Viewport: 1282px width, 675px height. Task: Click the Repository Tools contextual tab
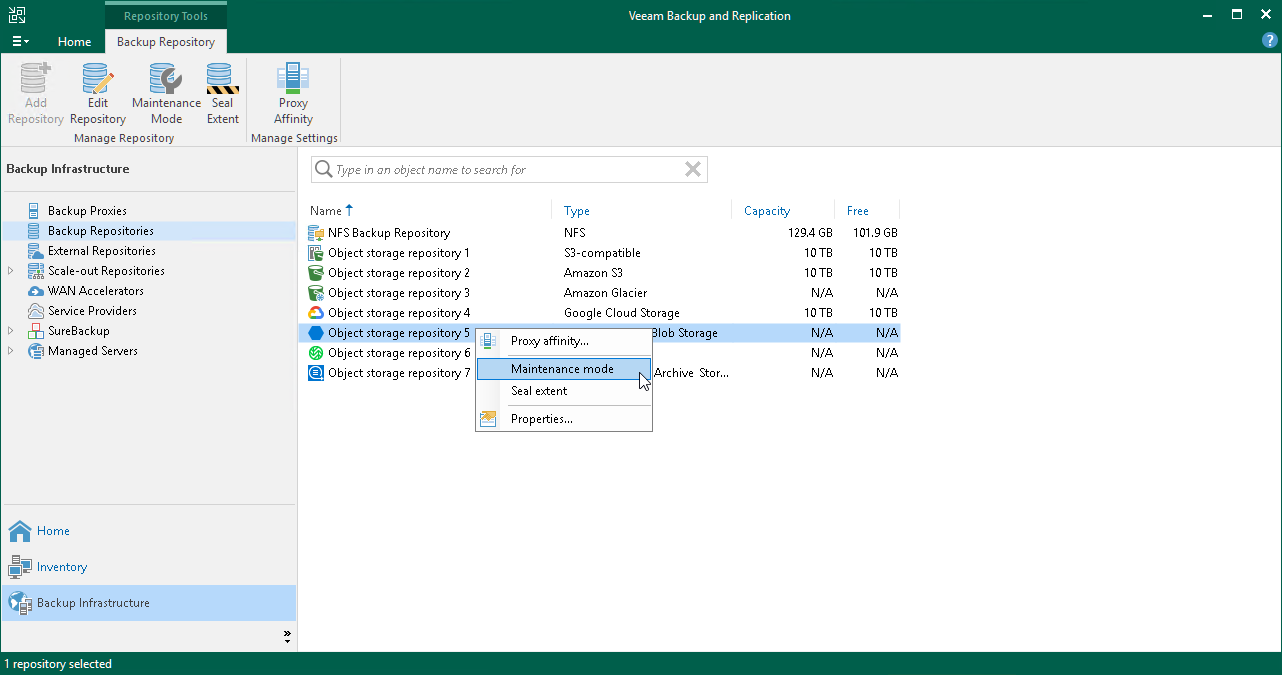tap(166, 16)
